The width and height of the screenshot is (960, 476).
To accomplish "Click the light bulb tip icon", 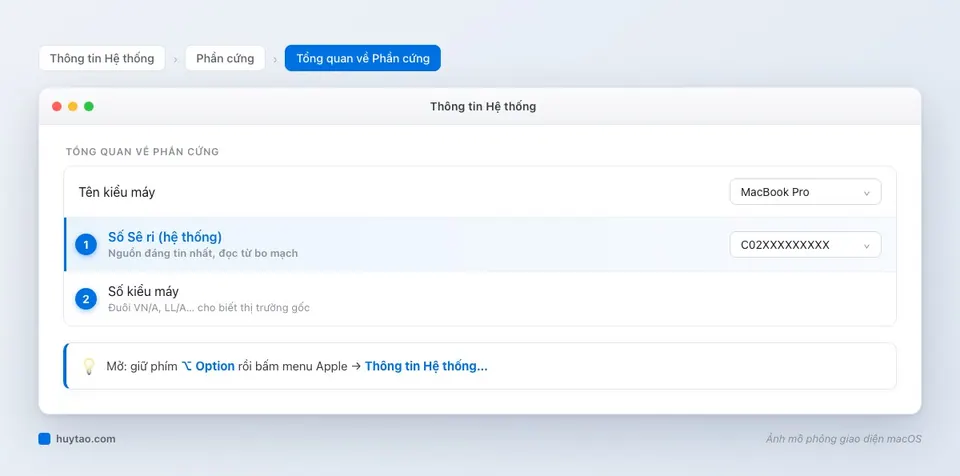I will click(x=89, y=366).
